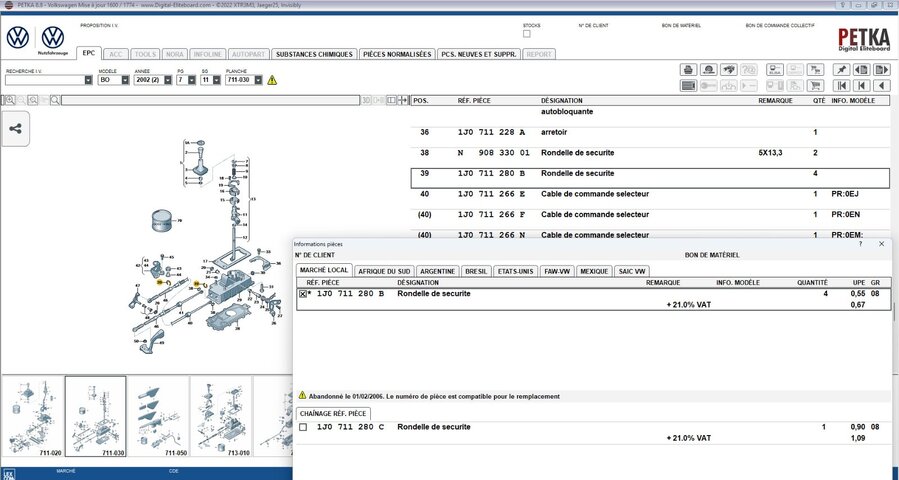899x480 pixels.
Task: Click the zoom-to-fit magnifier icon
Action: (x=33, y=100)
